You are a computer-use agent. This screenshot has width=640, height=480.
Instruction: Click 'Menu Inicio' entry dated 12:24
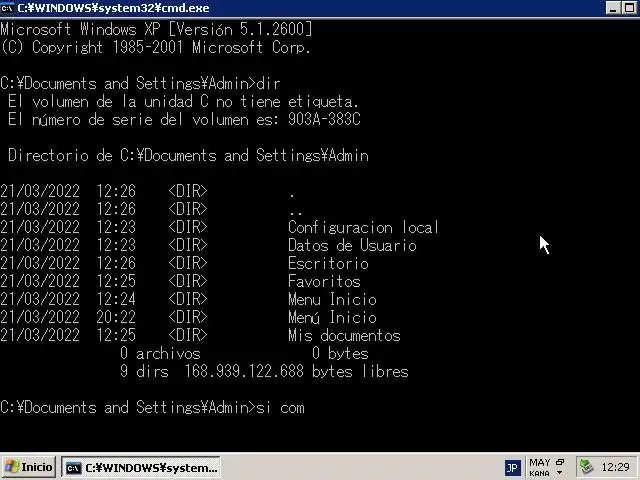(x=332, y=299)
